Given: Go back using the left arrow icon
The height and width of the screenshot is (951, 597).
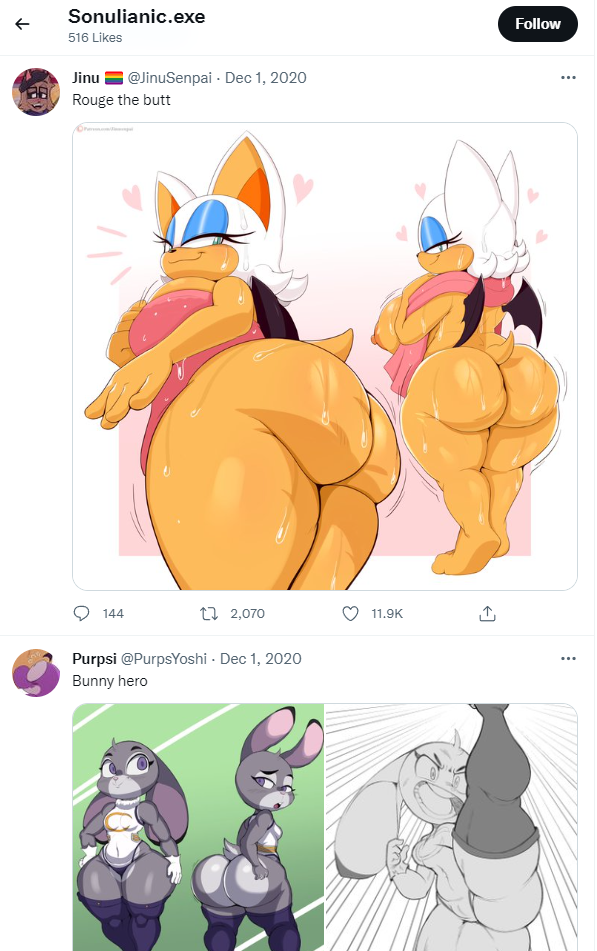Looking at the screenshot, I should point(22,24).
